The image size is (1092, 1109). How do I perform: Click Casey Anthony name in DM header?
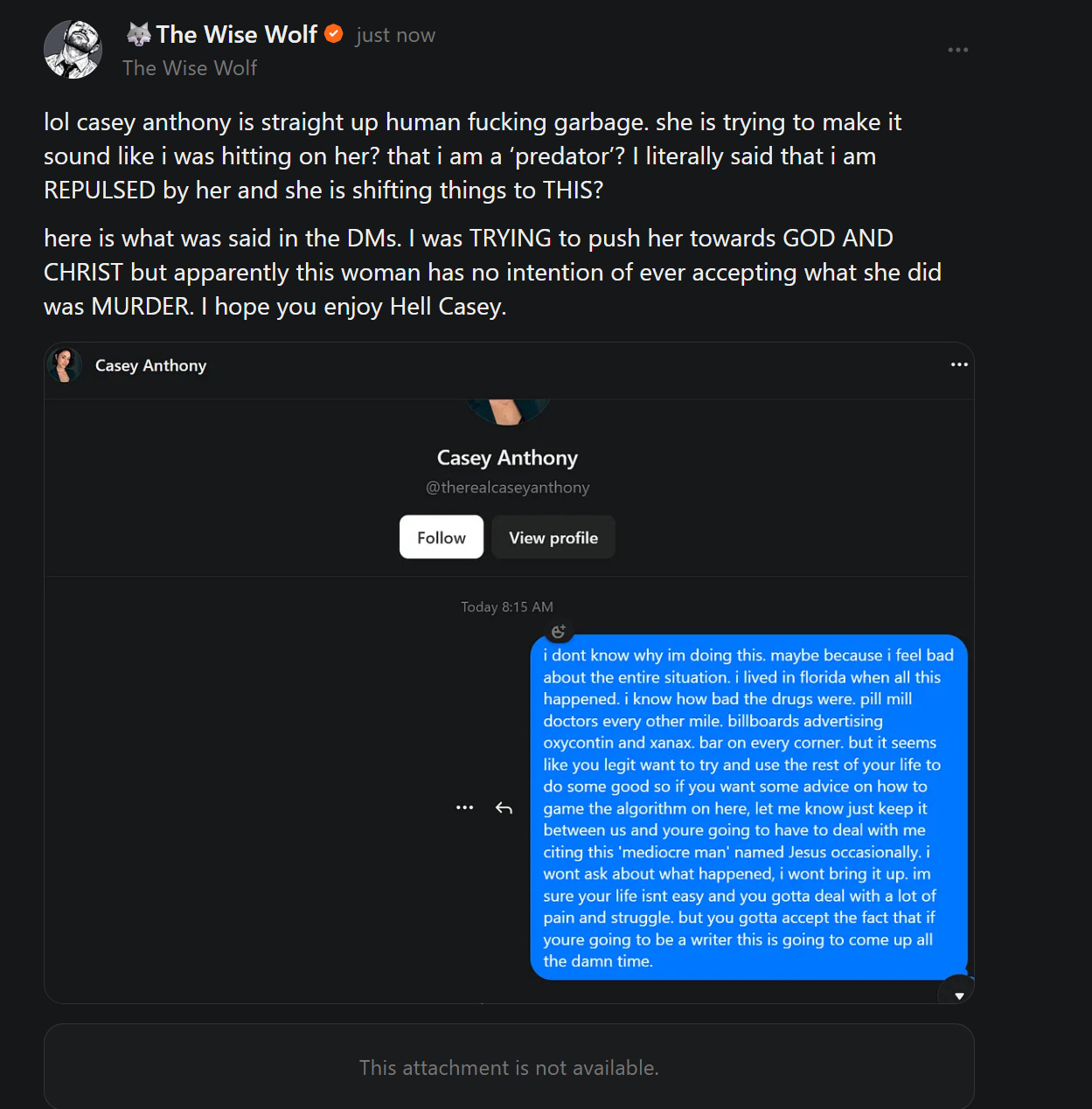click(x=150, y=365)
